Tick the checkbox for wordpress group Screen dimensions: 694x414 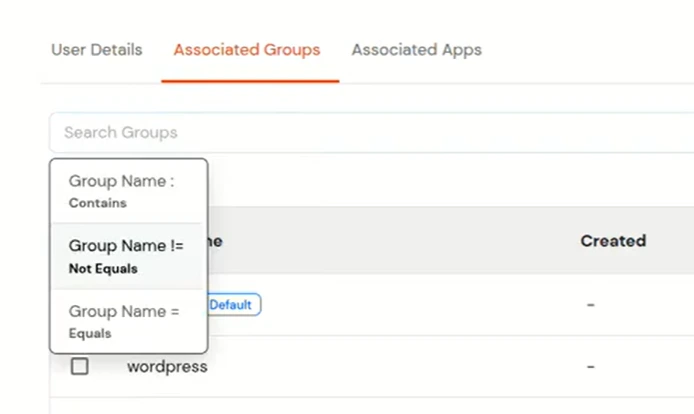point(80,366)
